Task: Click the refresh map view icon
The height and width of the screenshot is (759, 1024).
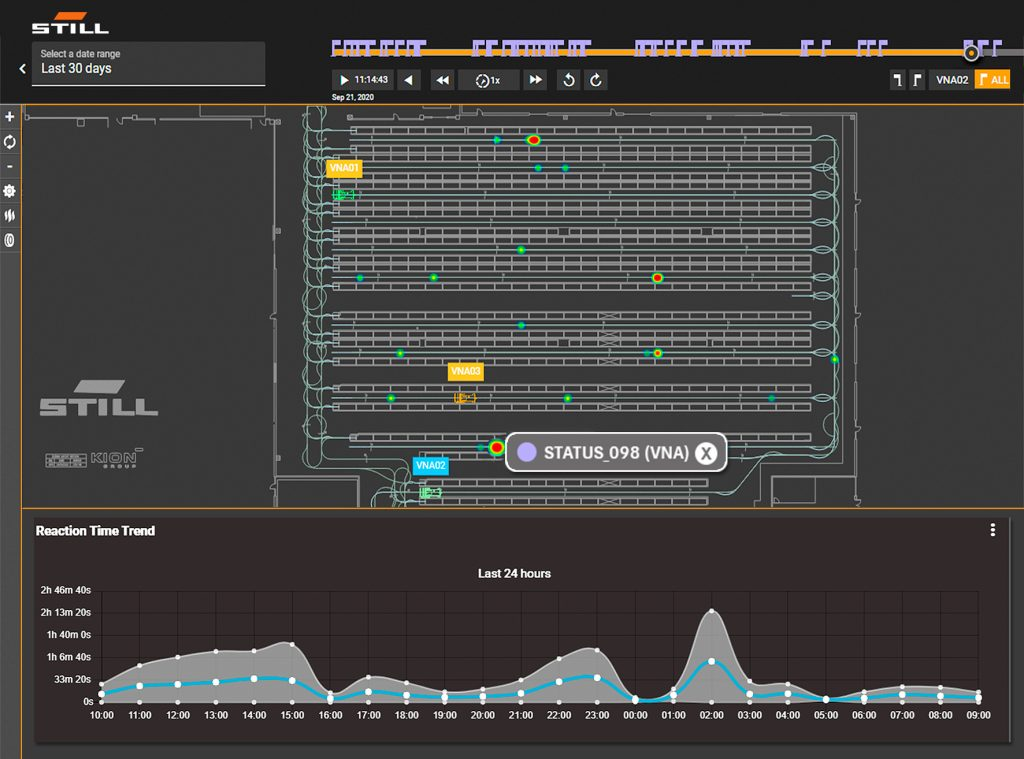Action: (10, 142)
